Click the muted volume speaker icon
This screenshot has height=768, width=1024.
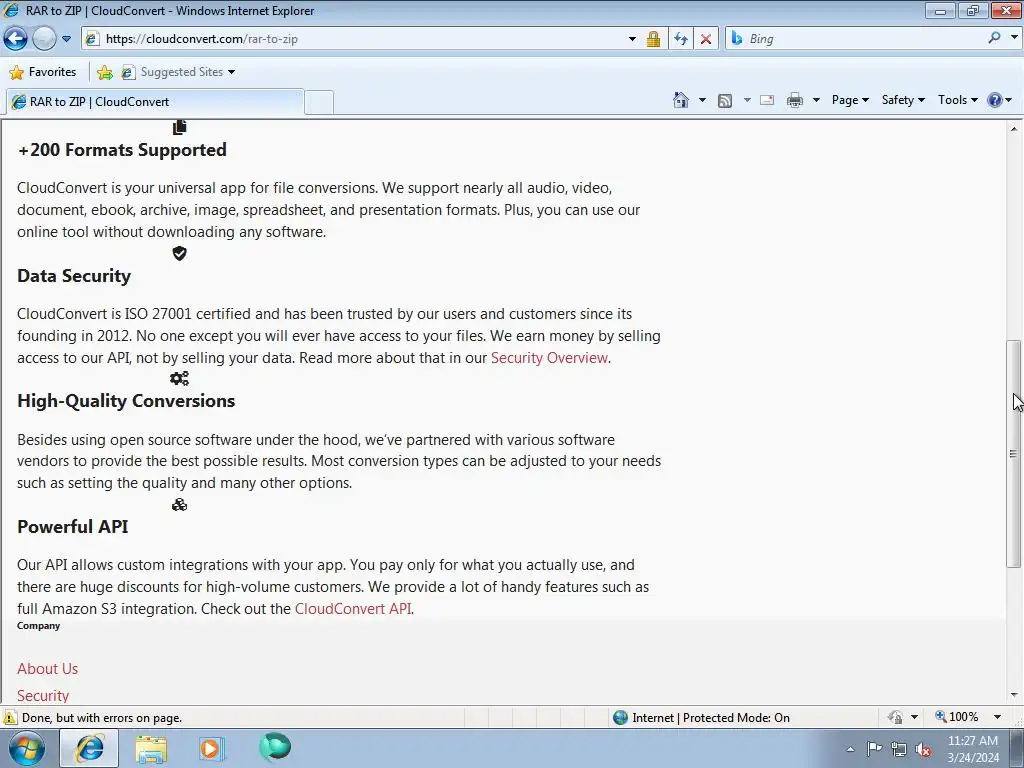tap(923, 749)
